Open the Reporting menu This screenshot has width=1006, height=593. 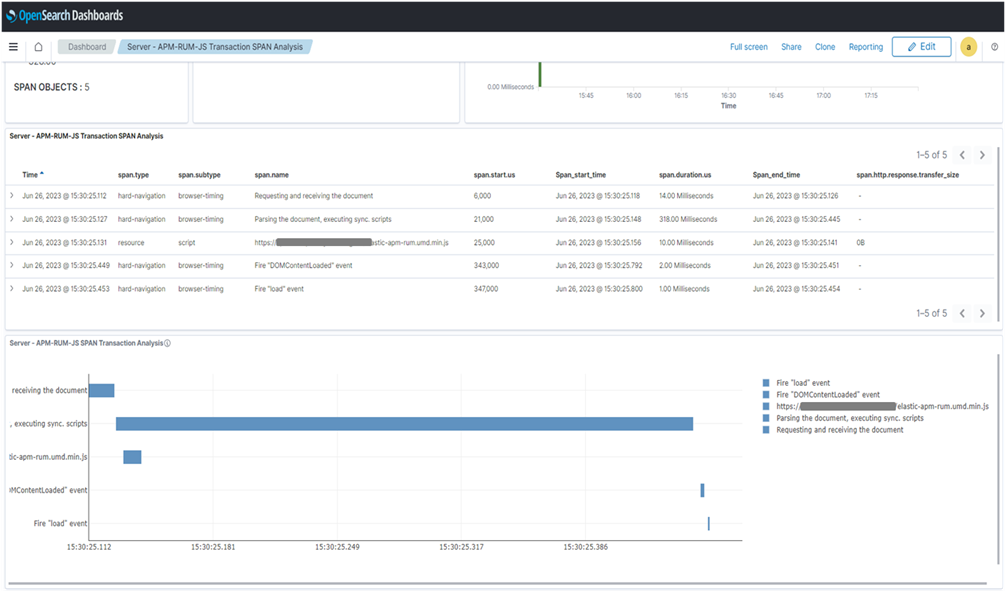(x=865, y=47)
